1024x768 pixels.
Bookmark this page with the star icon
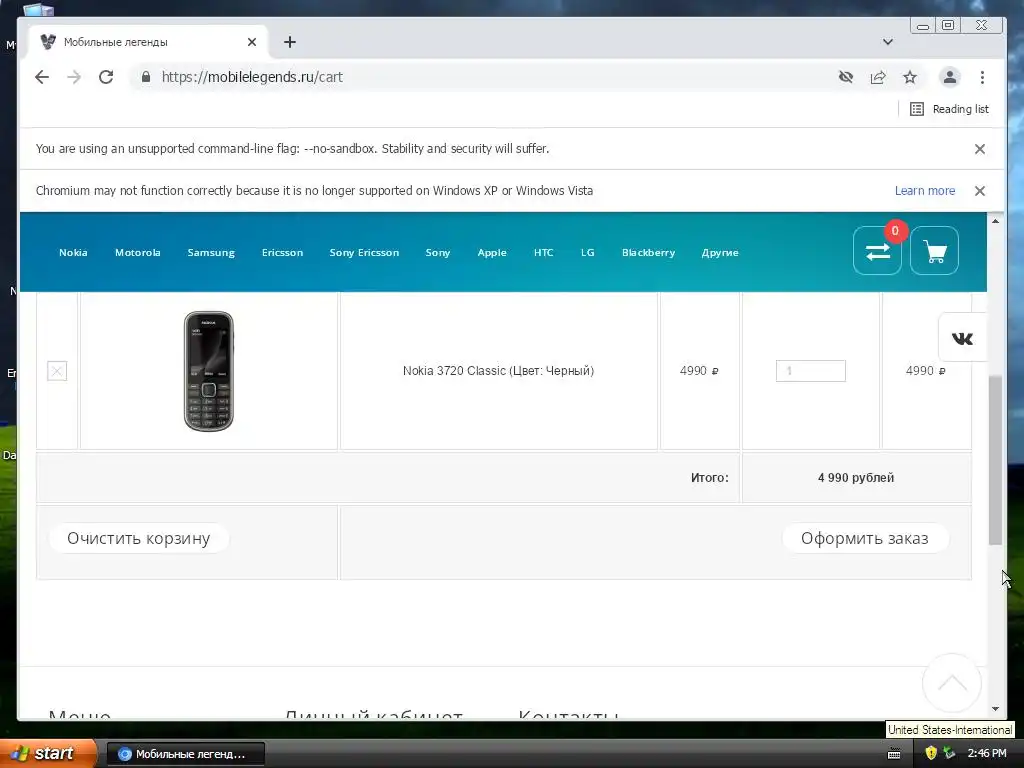pos(910,77)
